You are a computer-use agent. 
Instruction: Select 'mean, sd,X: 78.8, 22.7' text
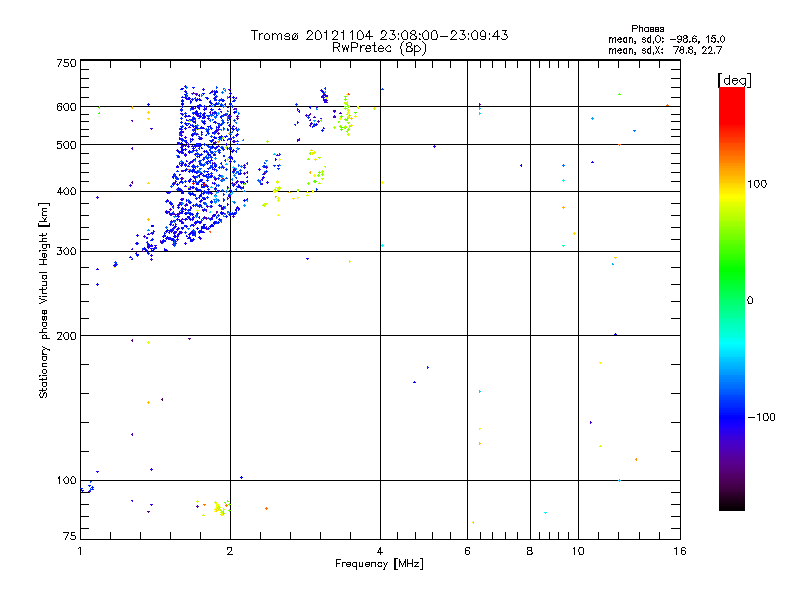coord(665,50)
